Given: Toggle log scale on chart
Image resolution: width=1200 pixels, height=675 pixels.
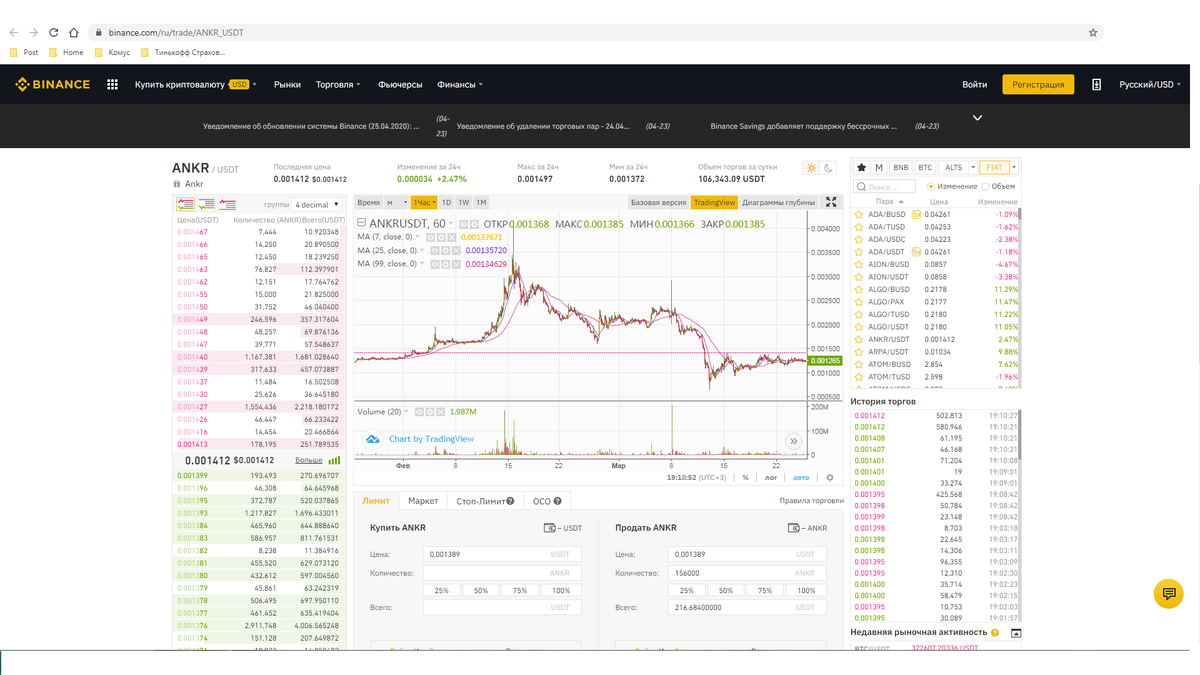Looking at the screenshot, I should coord(772,478).
